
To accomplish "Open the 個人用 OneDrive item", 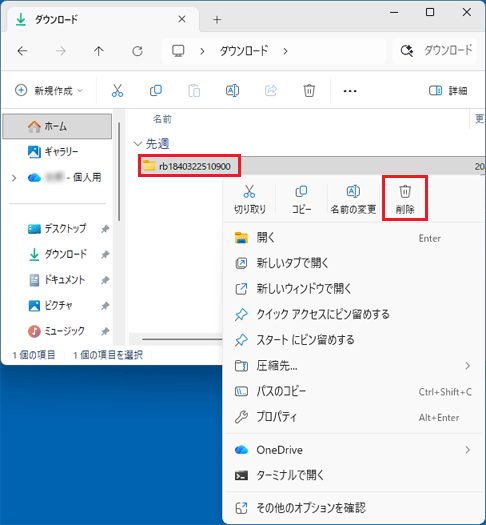I will coord(64,177).
